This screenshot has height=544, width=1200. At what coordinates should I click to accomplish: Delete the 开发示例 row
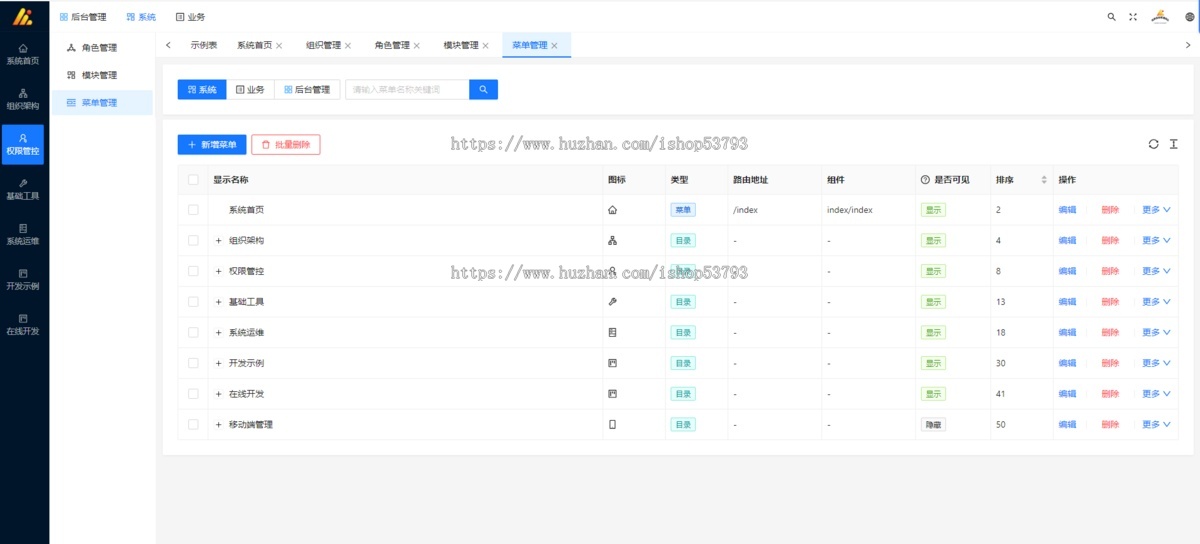coord(1110,363)
